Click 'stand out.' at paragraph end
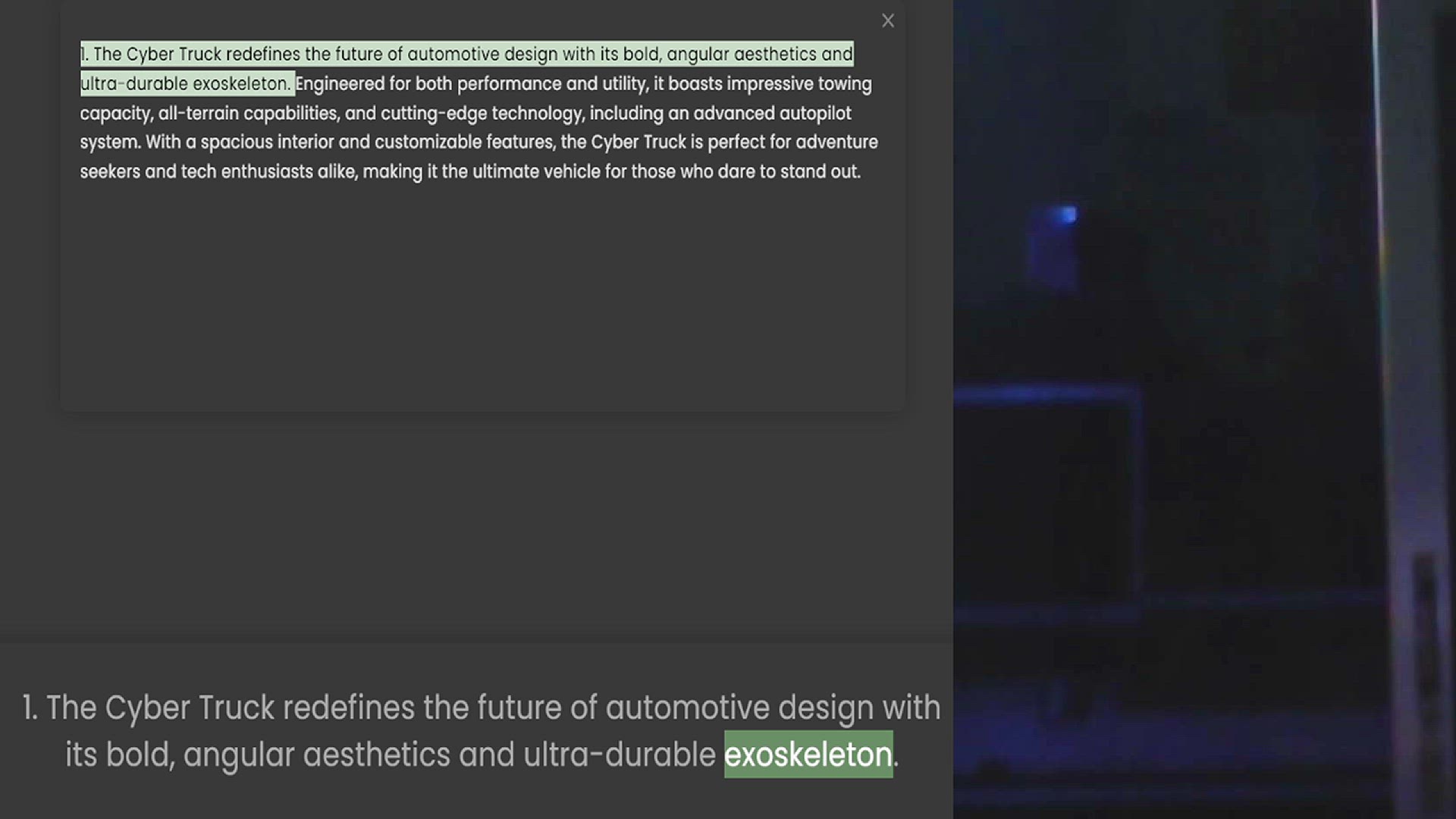 tap(820, 172)
